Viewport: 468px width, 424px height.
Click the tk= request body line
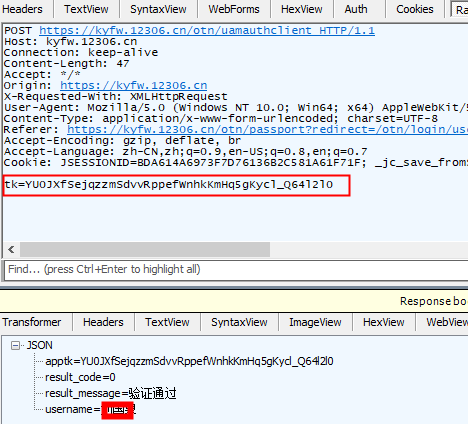tap(169, 184)
